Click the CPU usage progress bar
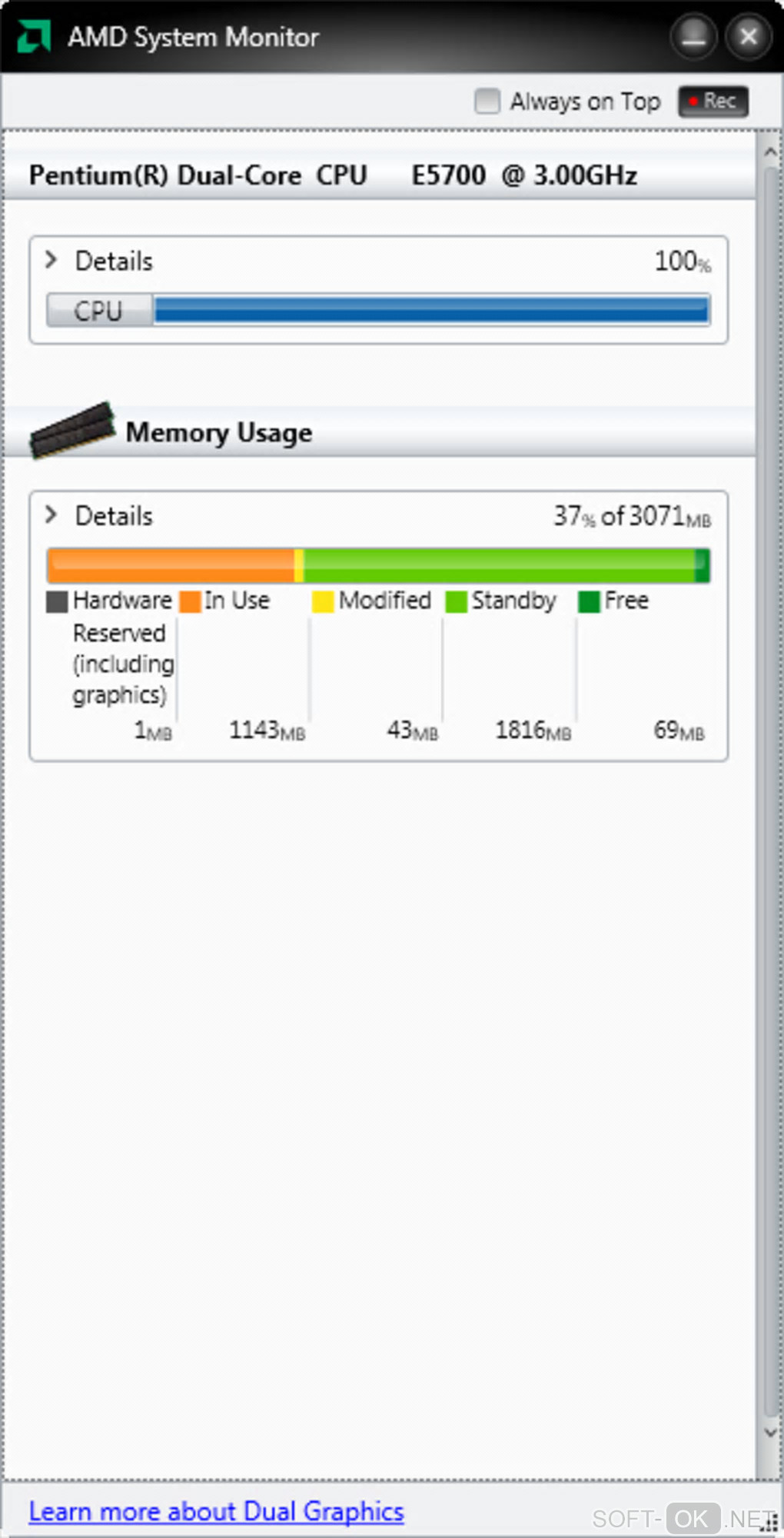784x1538 pixels. (430, 310)
